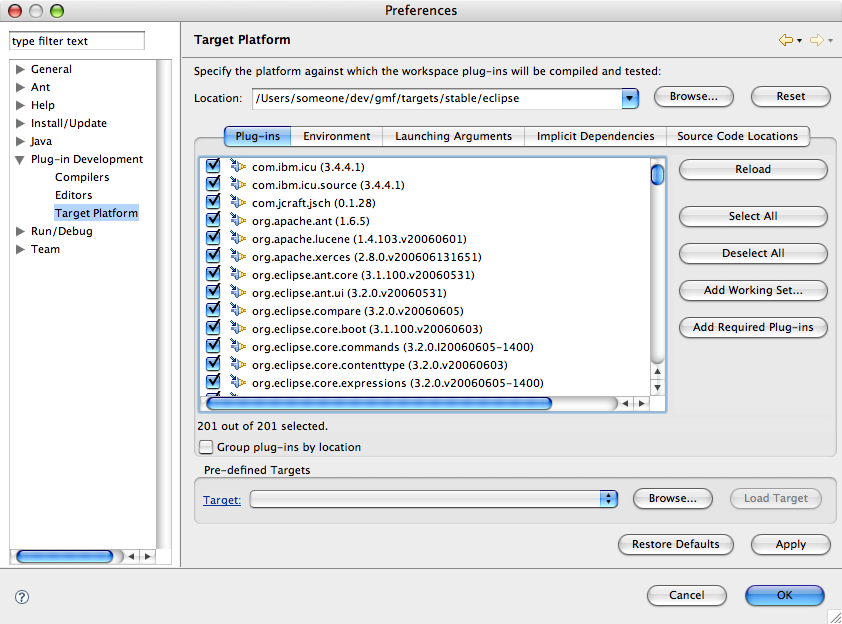Expand the Help preferences node
This screenshot has width=842, height=624.
20,105
